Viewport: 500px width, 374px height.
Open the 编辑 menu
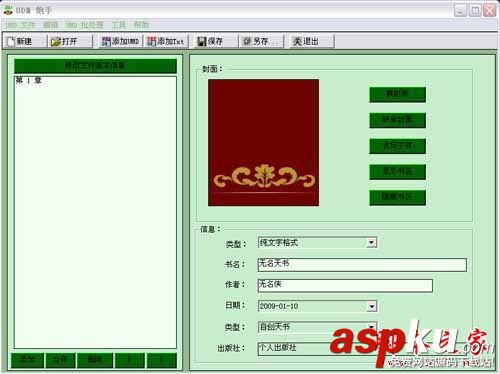[51, 25]
